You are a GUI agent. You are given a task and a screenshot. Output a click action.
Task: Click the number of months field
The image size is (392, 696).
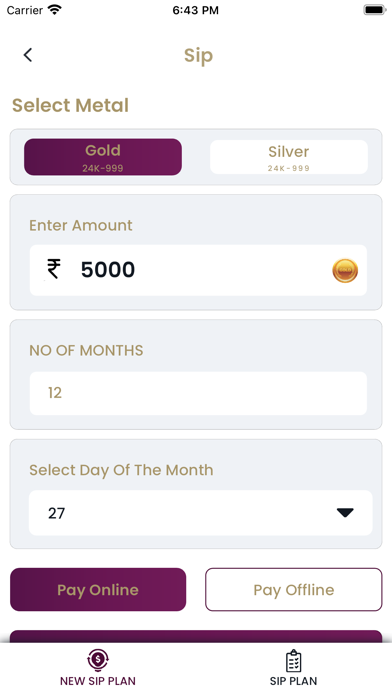point(198,393)
